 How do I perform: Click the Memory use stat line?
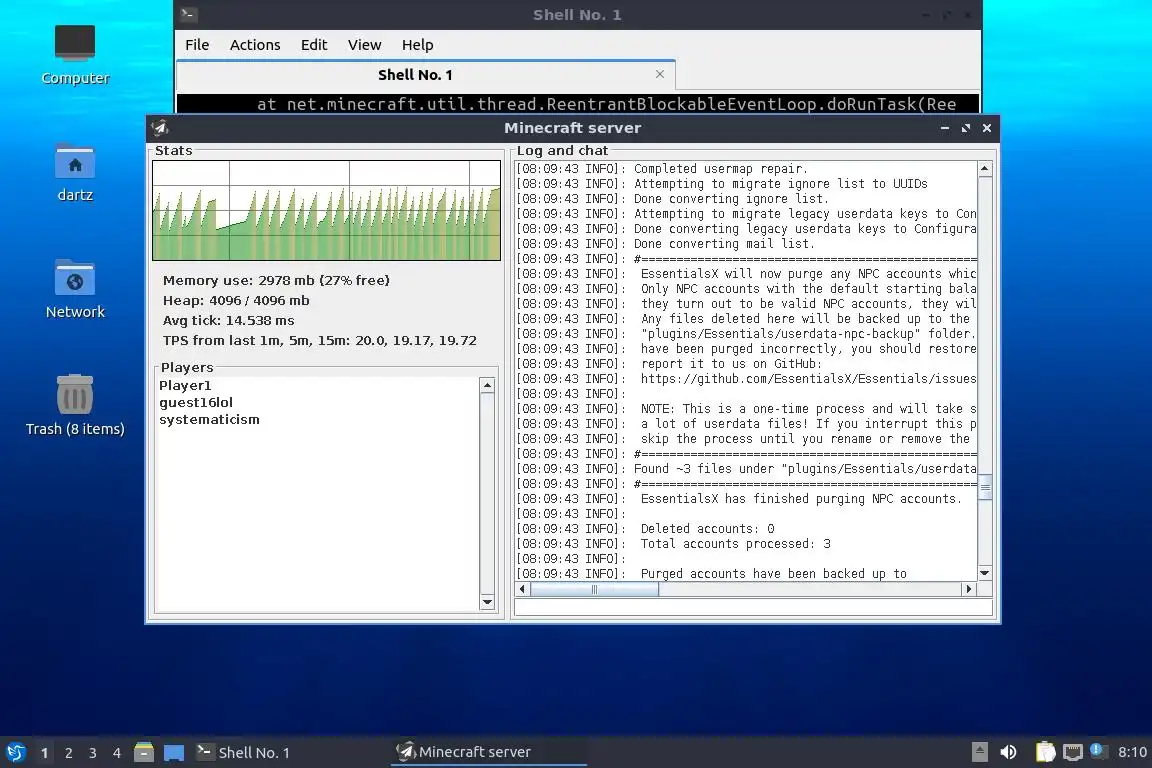pos(276,280)
